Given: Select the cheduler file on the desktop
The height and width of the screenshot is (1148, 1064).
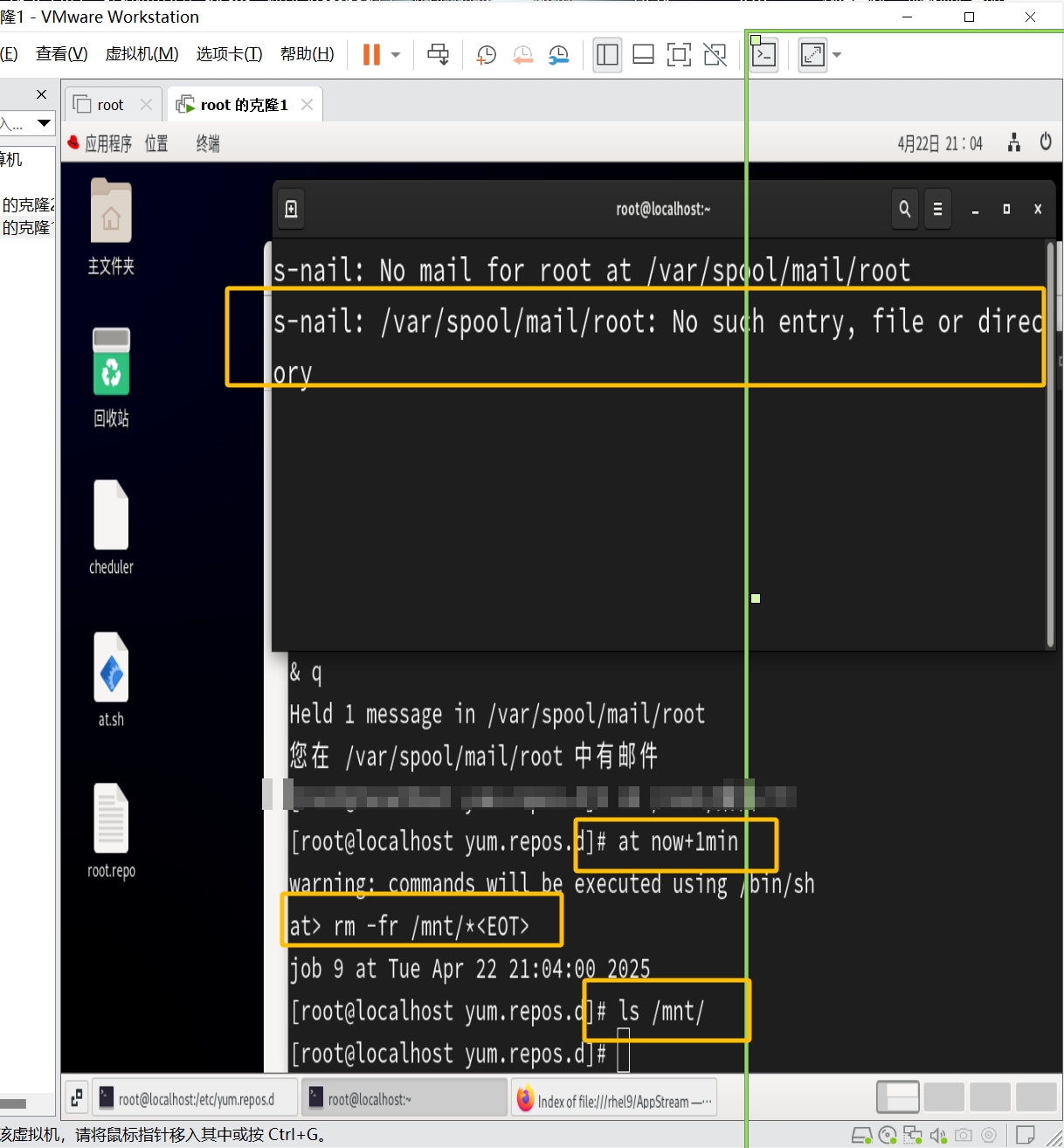Looking at the screenshot, I should click(111, 528).
